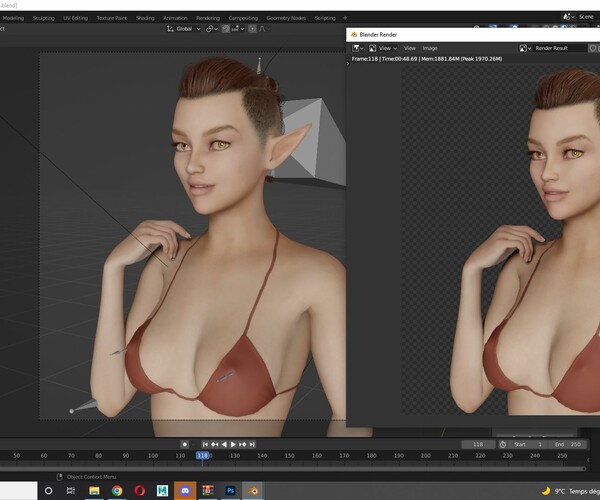
Task: Toggle proportional editing button
Action: [252, 29]
